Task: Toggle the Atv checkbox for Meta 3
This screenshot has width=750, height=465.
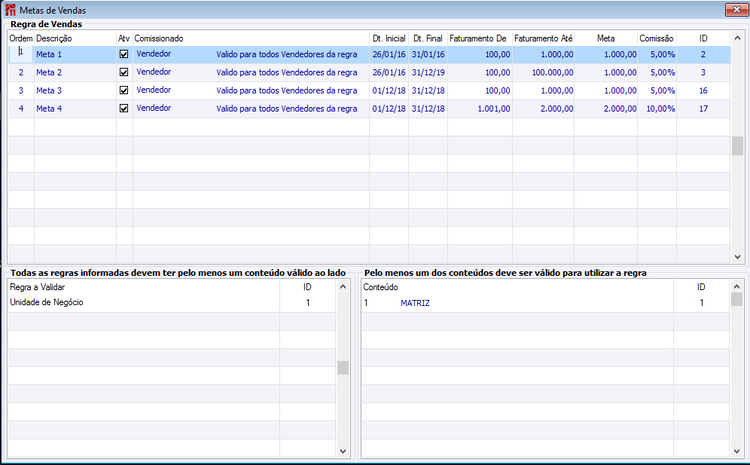Action: click(x=124, y=90)
